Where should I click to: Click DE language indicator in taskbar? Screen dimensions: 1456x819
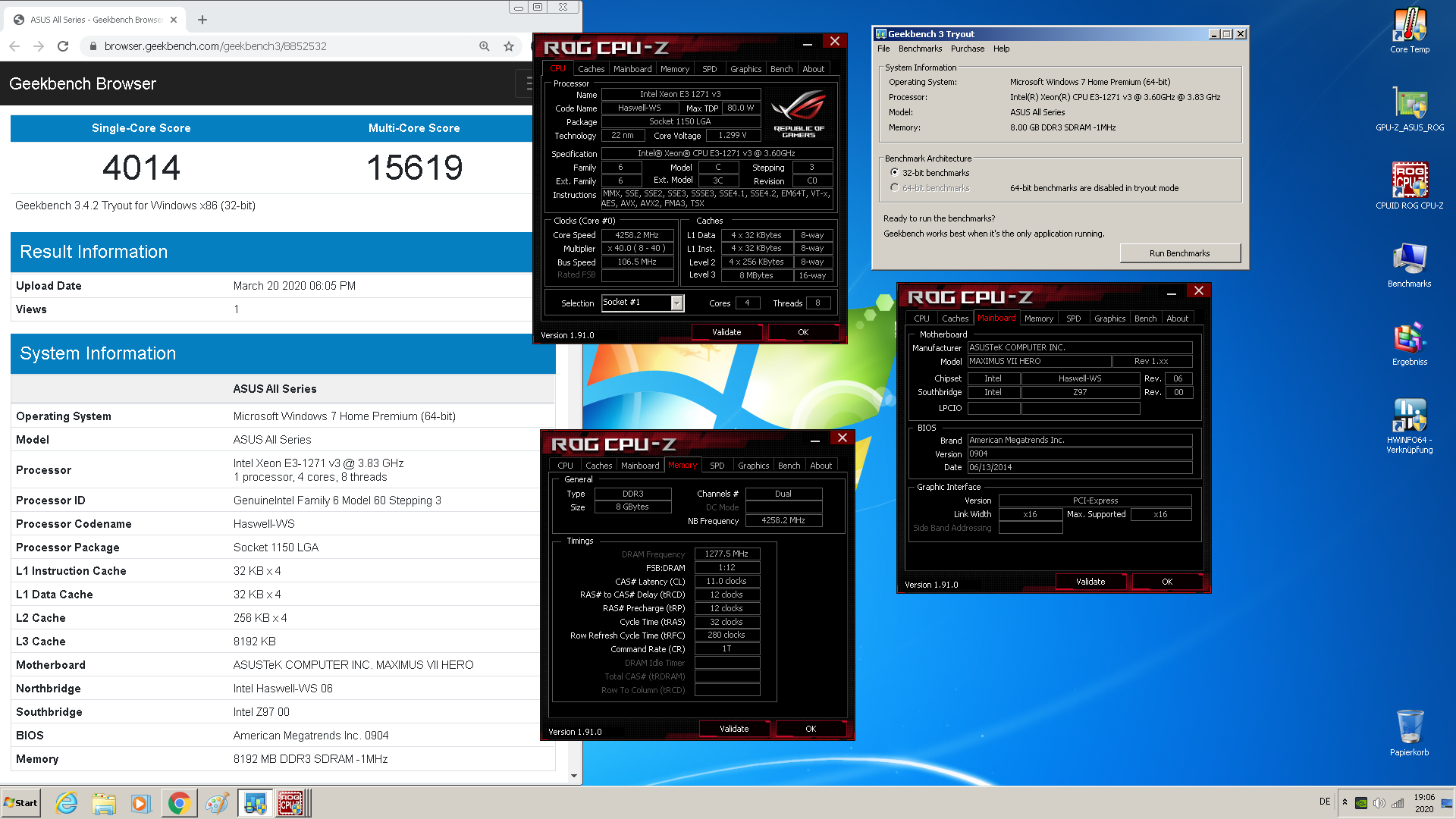pyautogui.click(x=1325, y=802)
